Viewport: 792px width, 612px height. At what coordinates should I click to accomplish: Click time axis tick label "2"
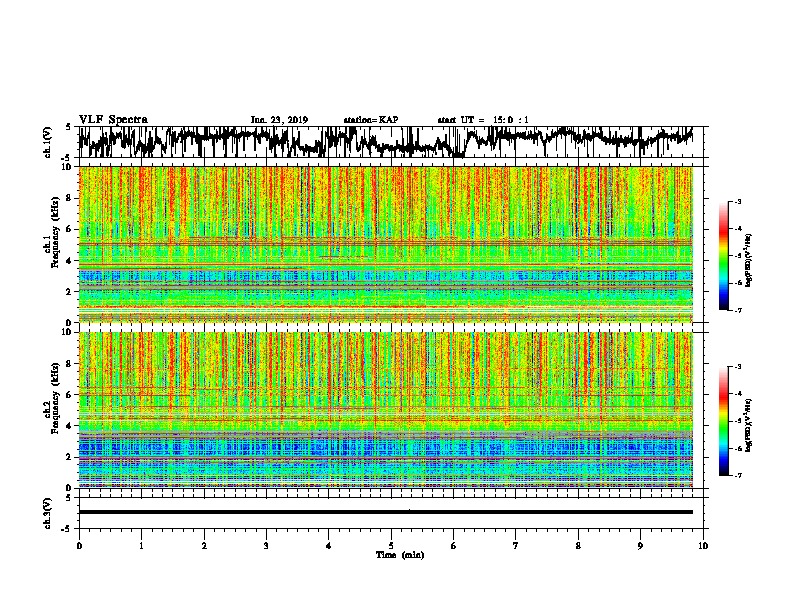pyautogui.click(x=204, y=546)
